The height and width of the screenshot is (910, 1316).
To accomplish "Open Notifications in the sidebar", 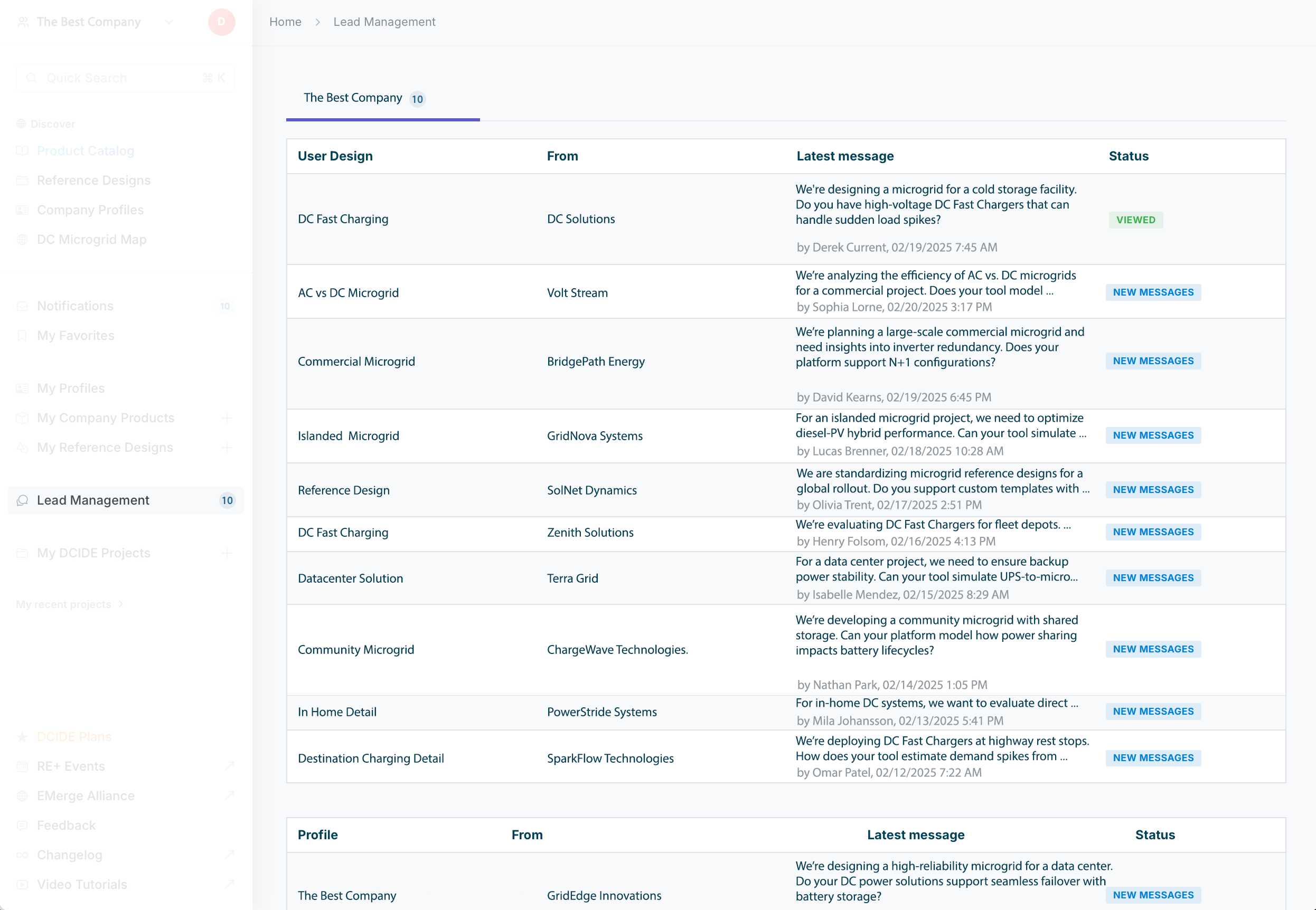I will tap(76, 306).
